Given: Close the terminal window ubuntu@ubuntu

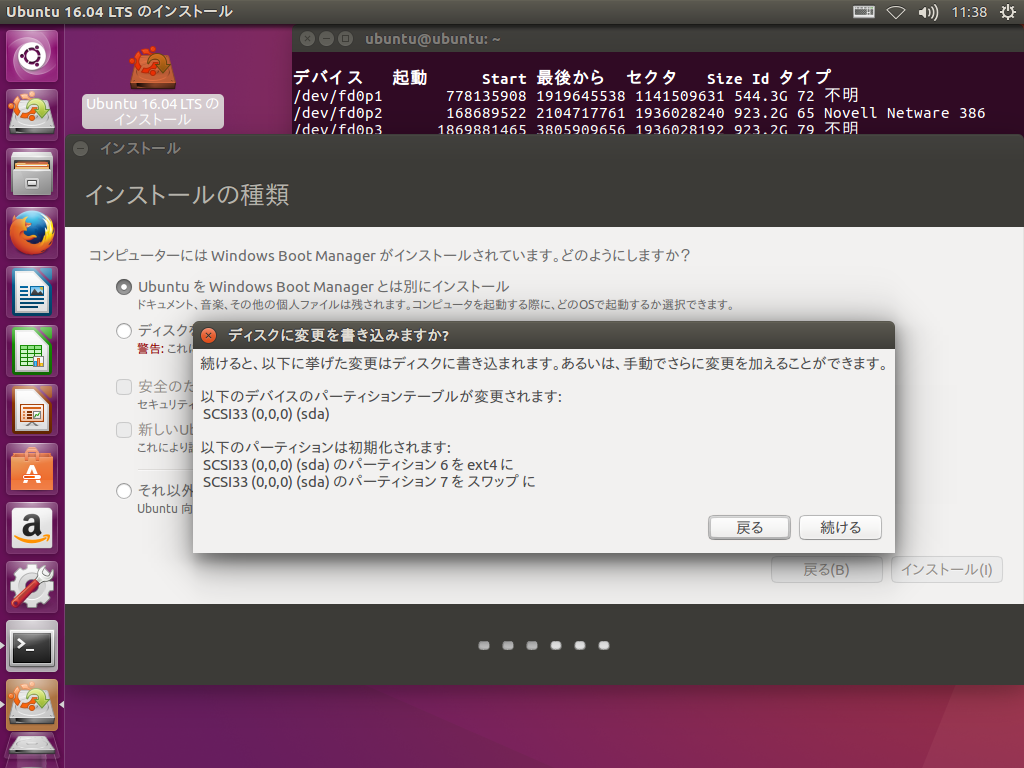Looking at the screenshot, I should pos(307,39).
